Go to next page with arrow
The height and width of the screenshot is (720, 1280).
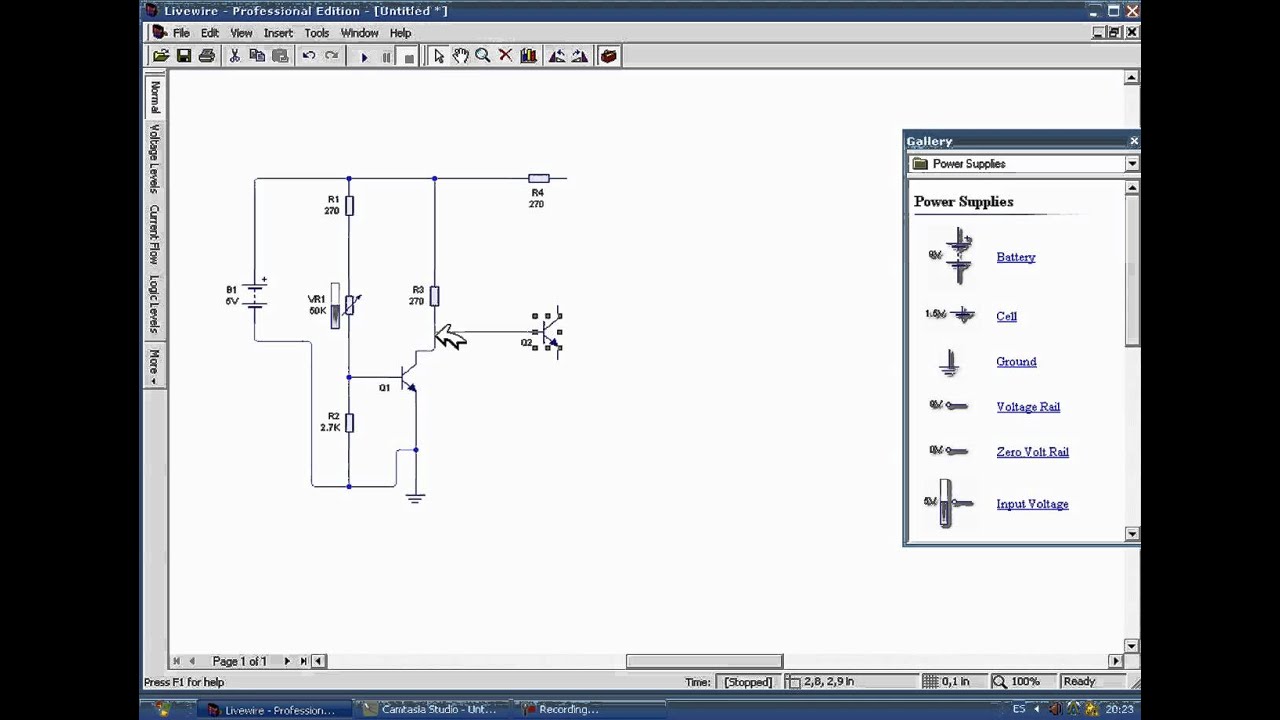point(286,661)
